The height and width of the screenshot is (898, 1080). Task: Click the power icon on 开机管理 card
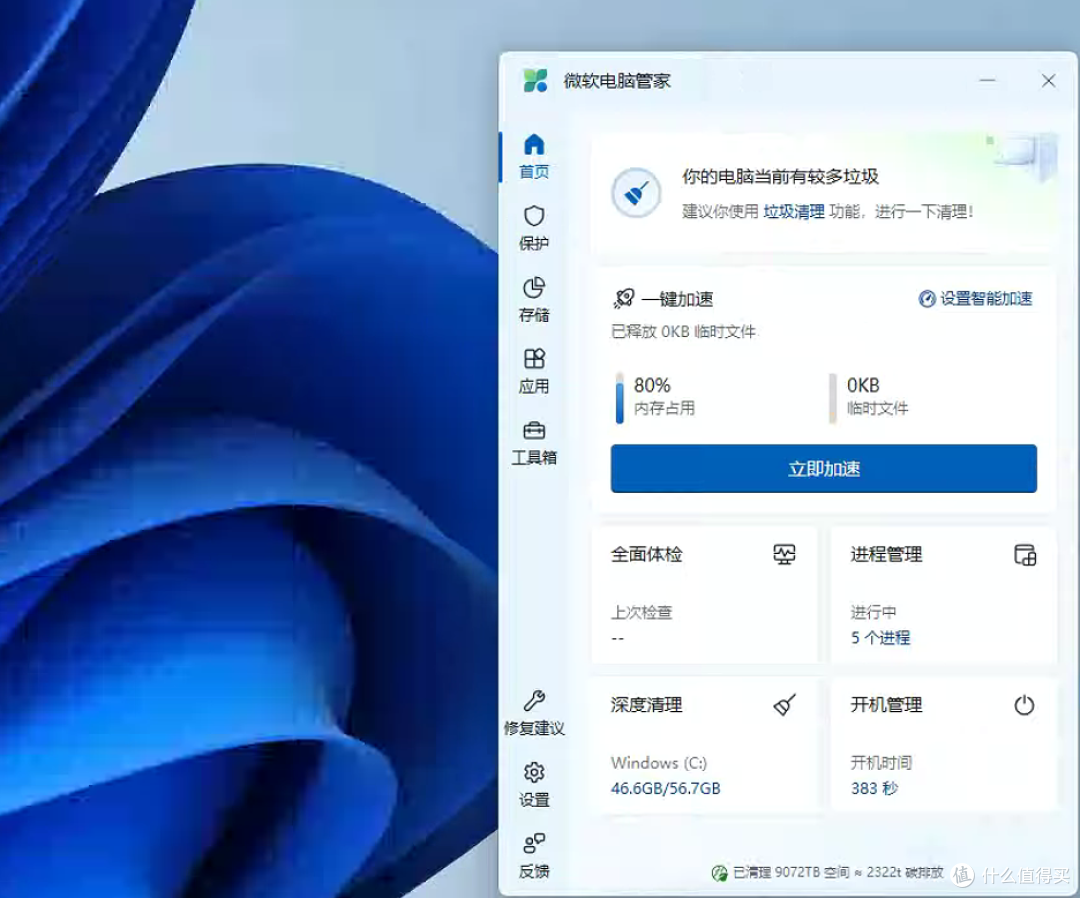coord(1024,705)
